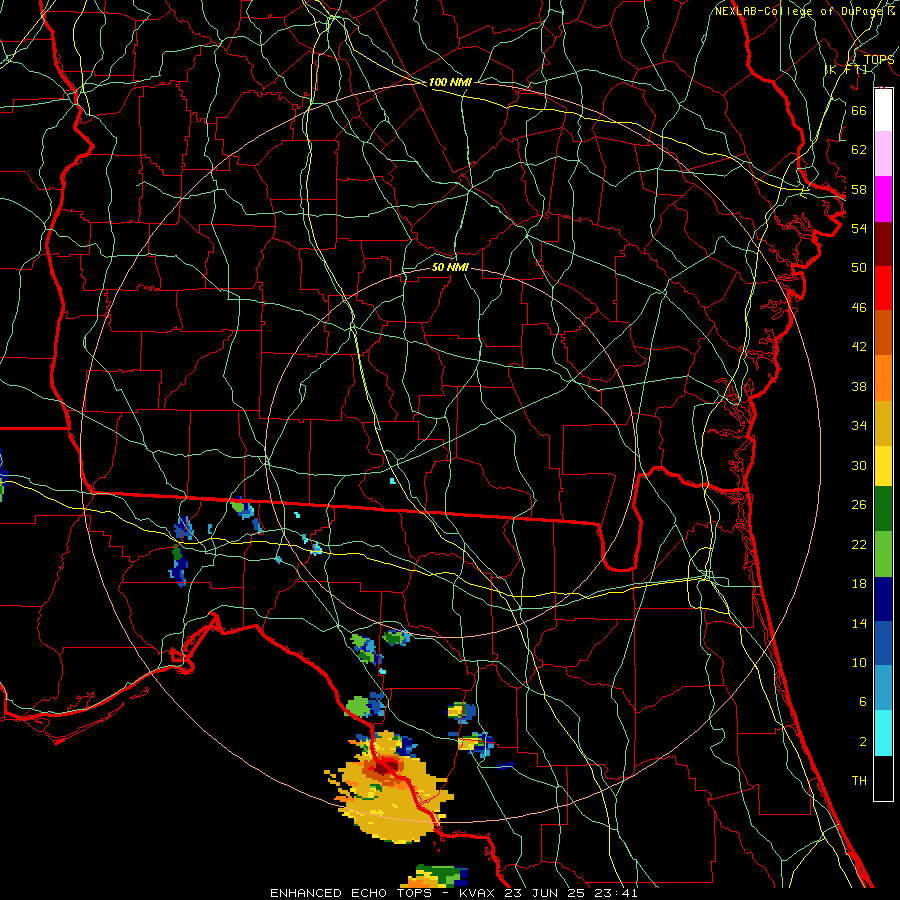Image resolution: width=900 pixels, height=900 pixels.
Task: Click the K FT units label
Action: (x=846, y=69)
